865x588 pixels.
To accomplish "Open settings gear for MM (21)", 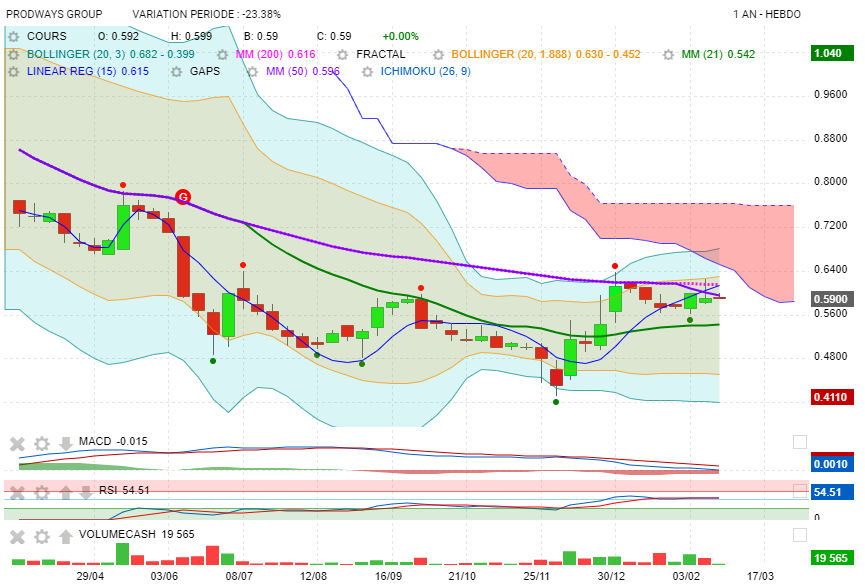I will point(668,55).
